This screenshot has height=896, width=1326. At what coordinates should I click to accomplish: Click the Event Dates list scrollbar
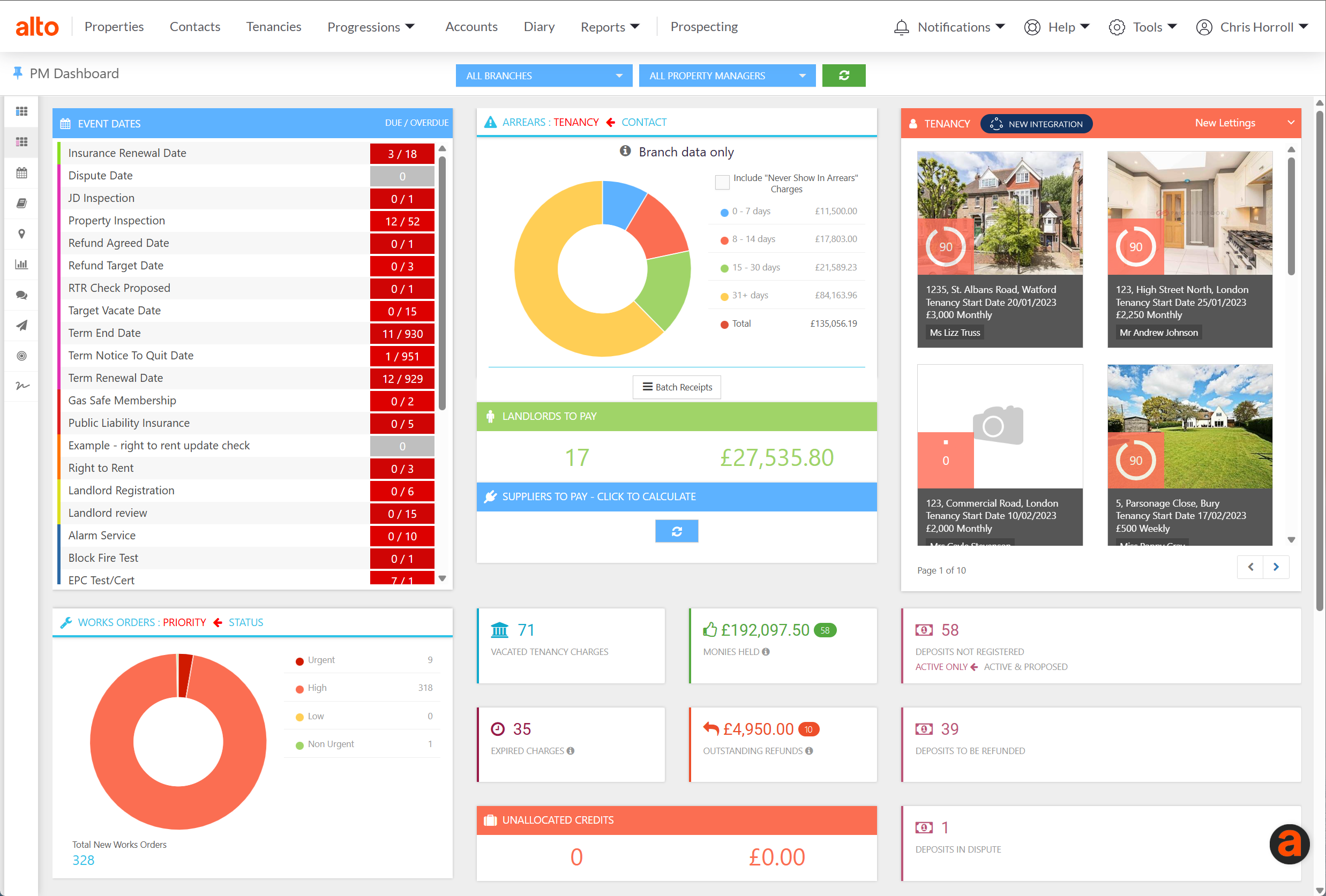(x=442, y=282)
